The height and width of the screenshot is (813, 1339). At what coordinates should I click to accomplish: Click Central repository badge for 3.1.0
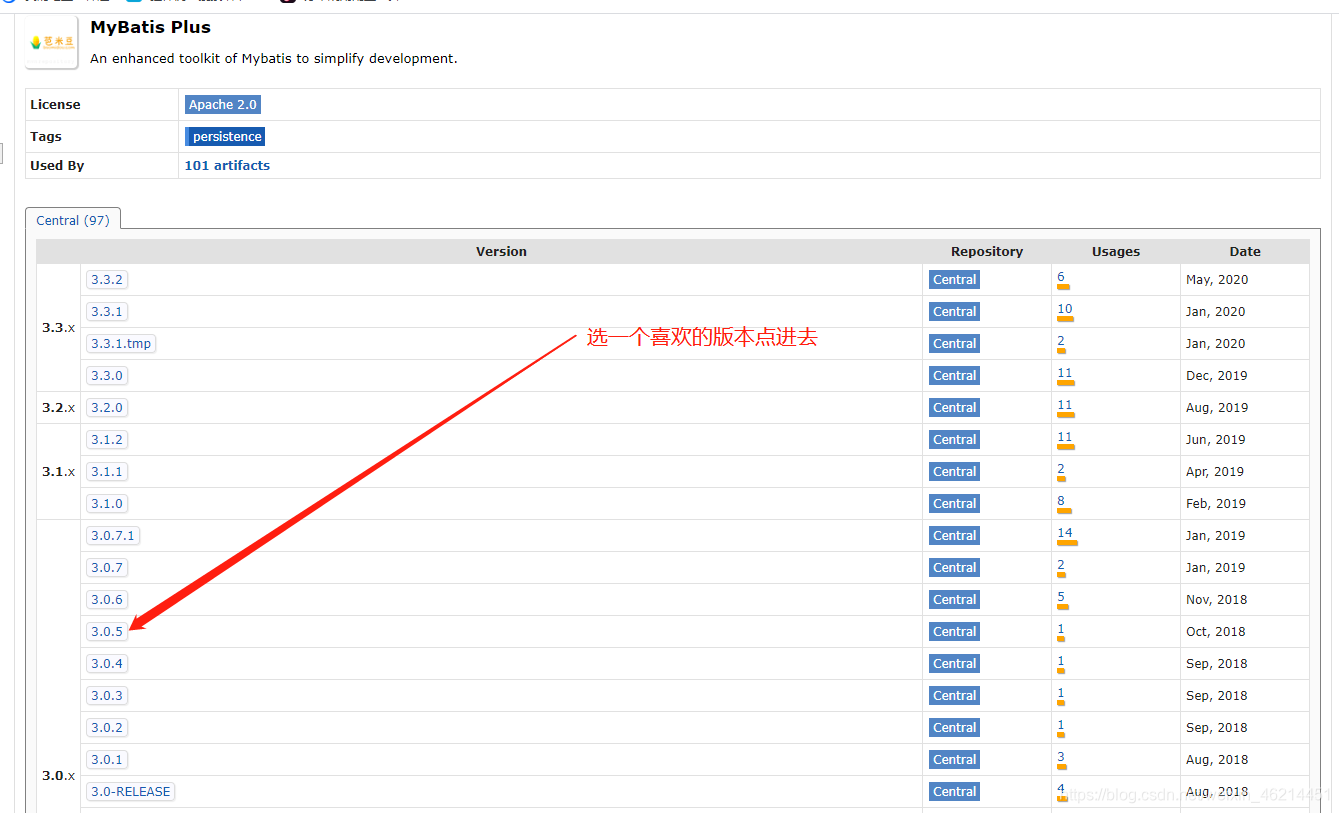coord(954,504)
